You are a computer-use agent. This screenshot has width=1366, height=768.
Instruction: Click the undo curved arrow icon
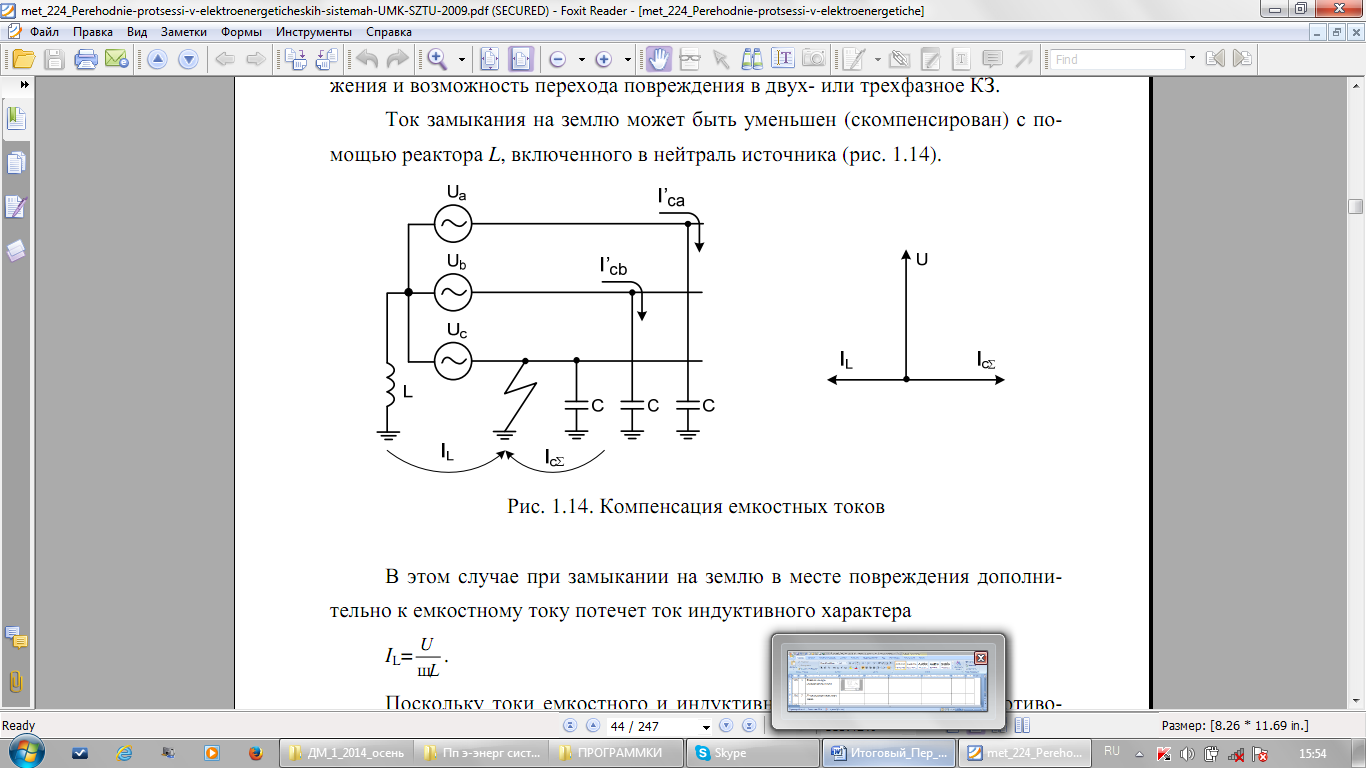(x=367, y=59)
